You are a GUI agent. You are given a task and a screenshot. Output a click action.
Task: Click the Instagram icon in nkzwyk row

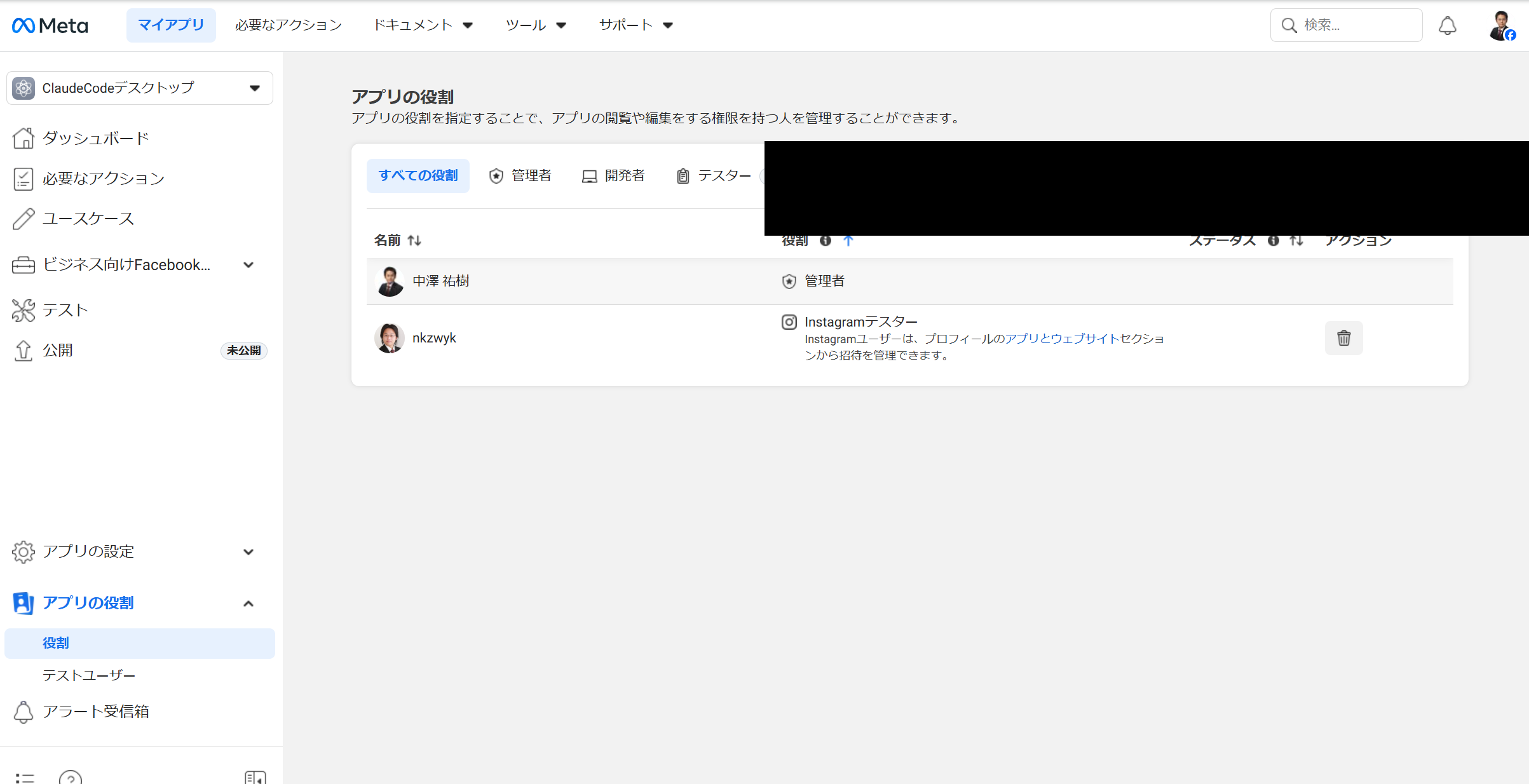point(789,322)
